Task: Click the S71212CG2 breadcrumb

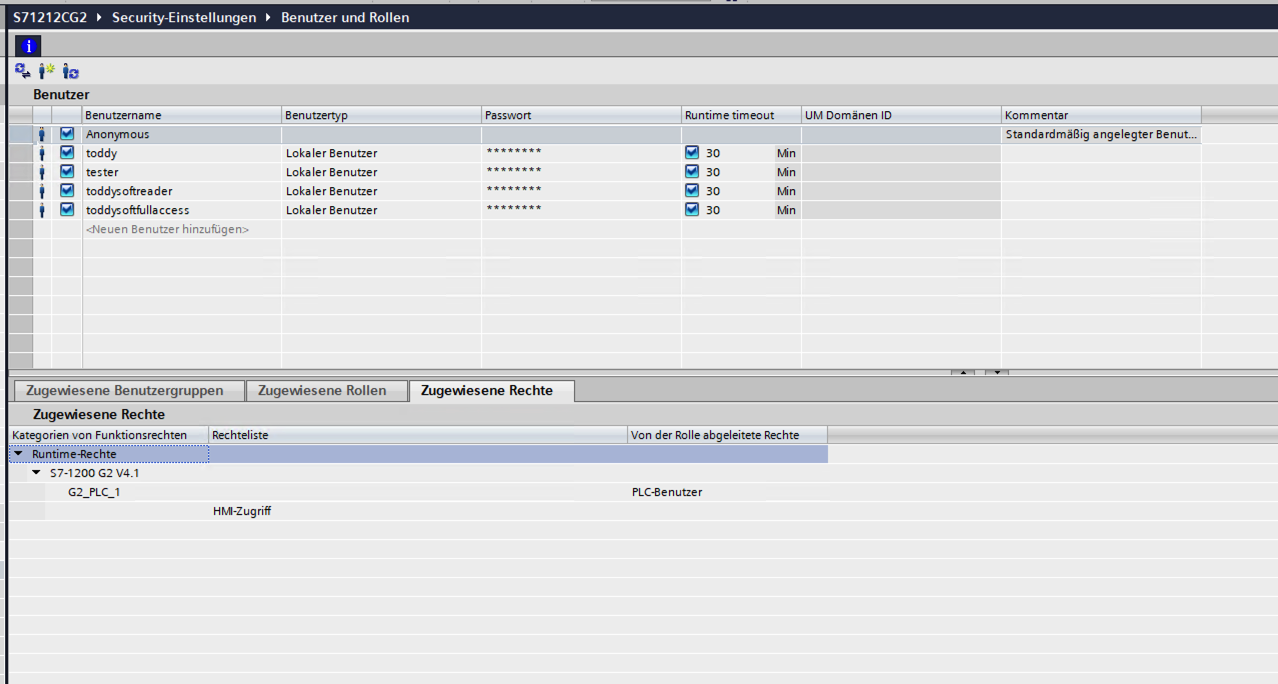Action: 51,17
